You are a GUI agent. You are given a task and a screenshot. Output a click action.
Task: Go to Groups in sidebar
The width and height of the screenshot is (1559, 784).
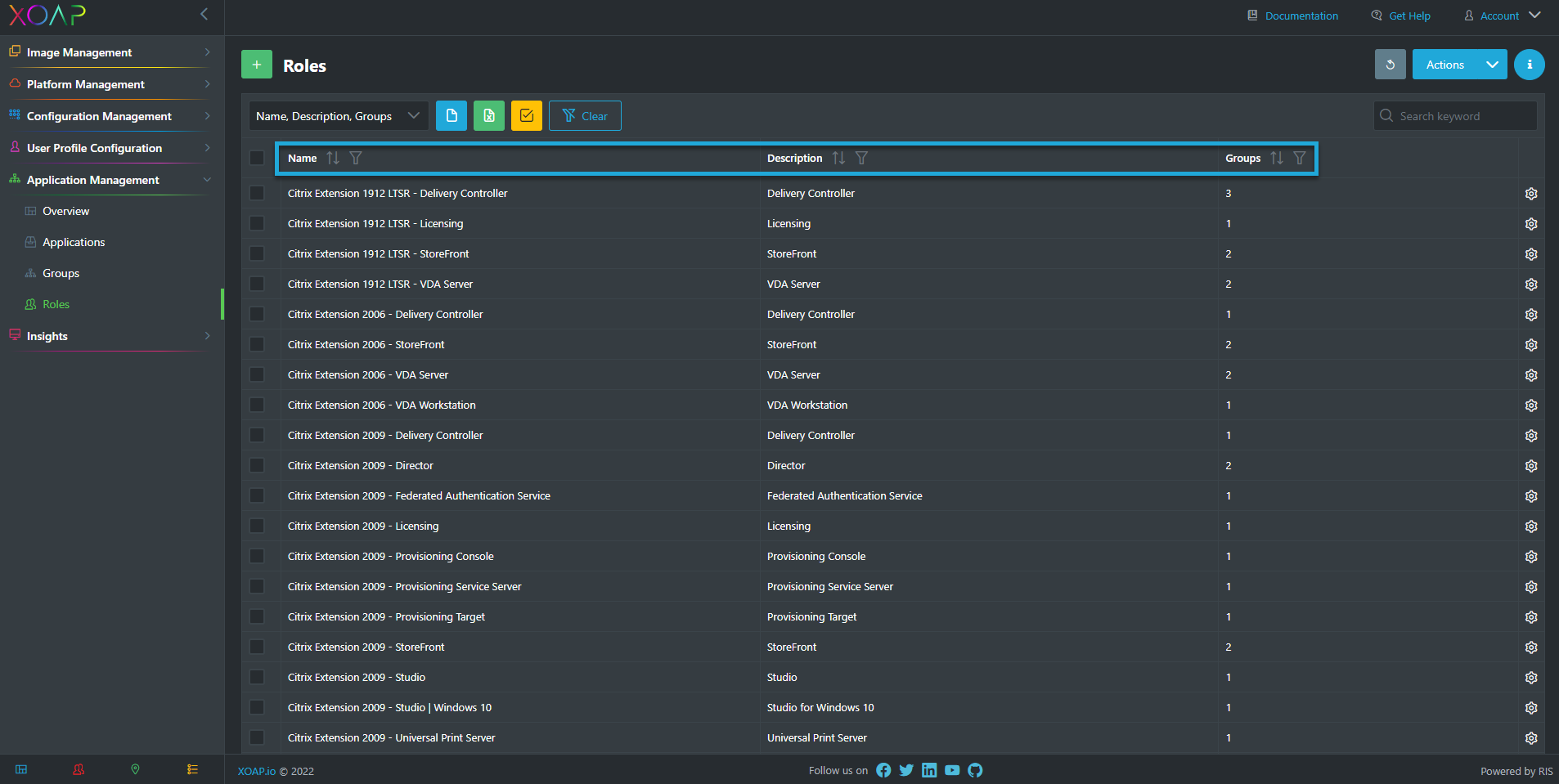[x=61, y=273]
